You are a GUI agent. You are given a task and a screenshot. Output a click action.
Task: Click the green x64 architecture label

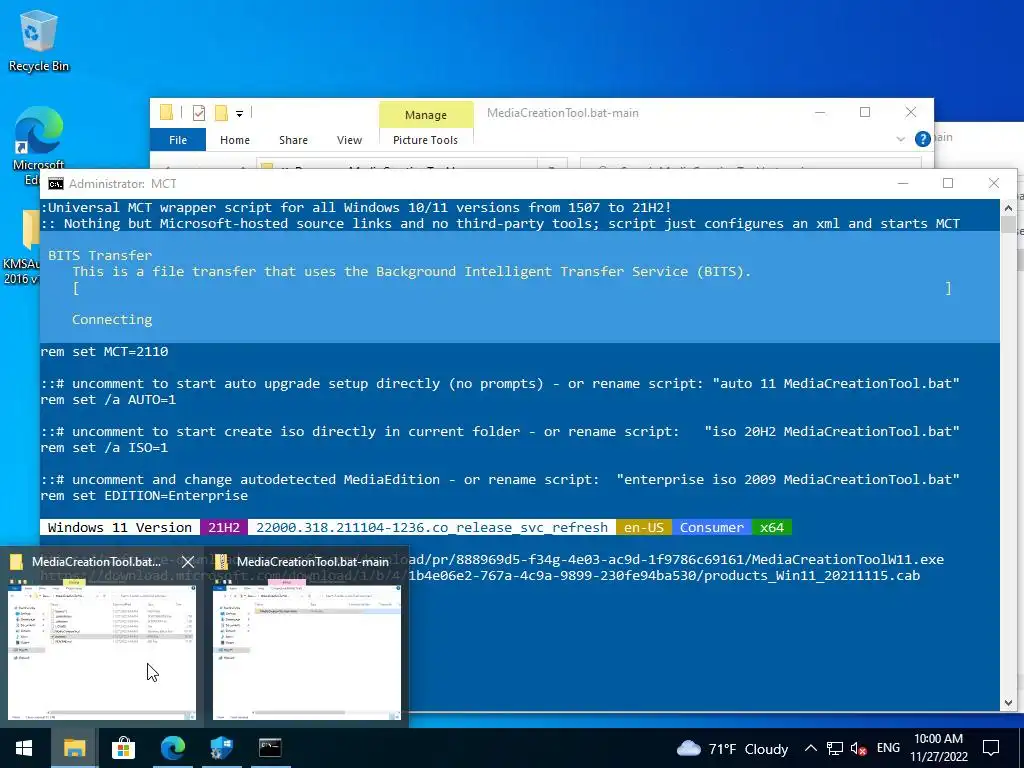click(x=772, y=527)
